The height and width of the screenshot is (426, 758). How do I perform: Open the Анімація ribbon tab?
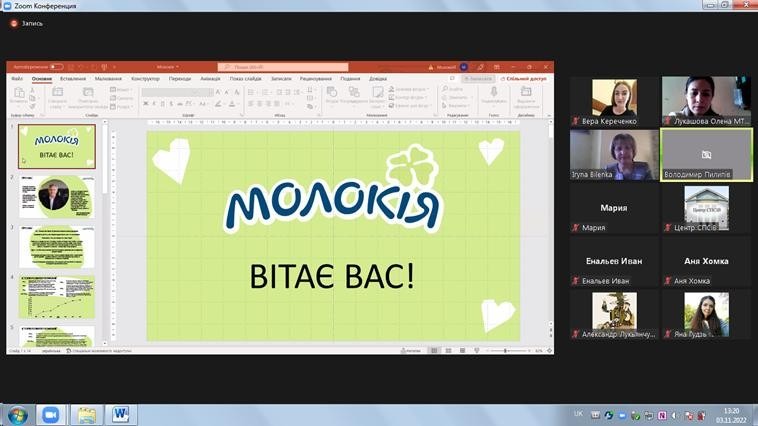click(210, 78)
